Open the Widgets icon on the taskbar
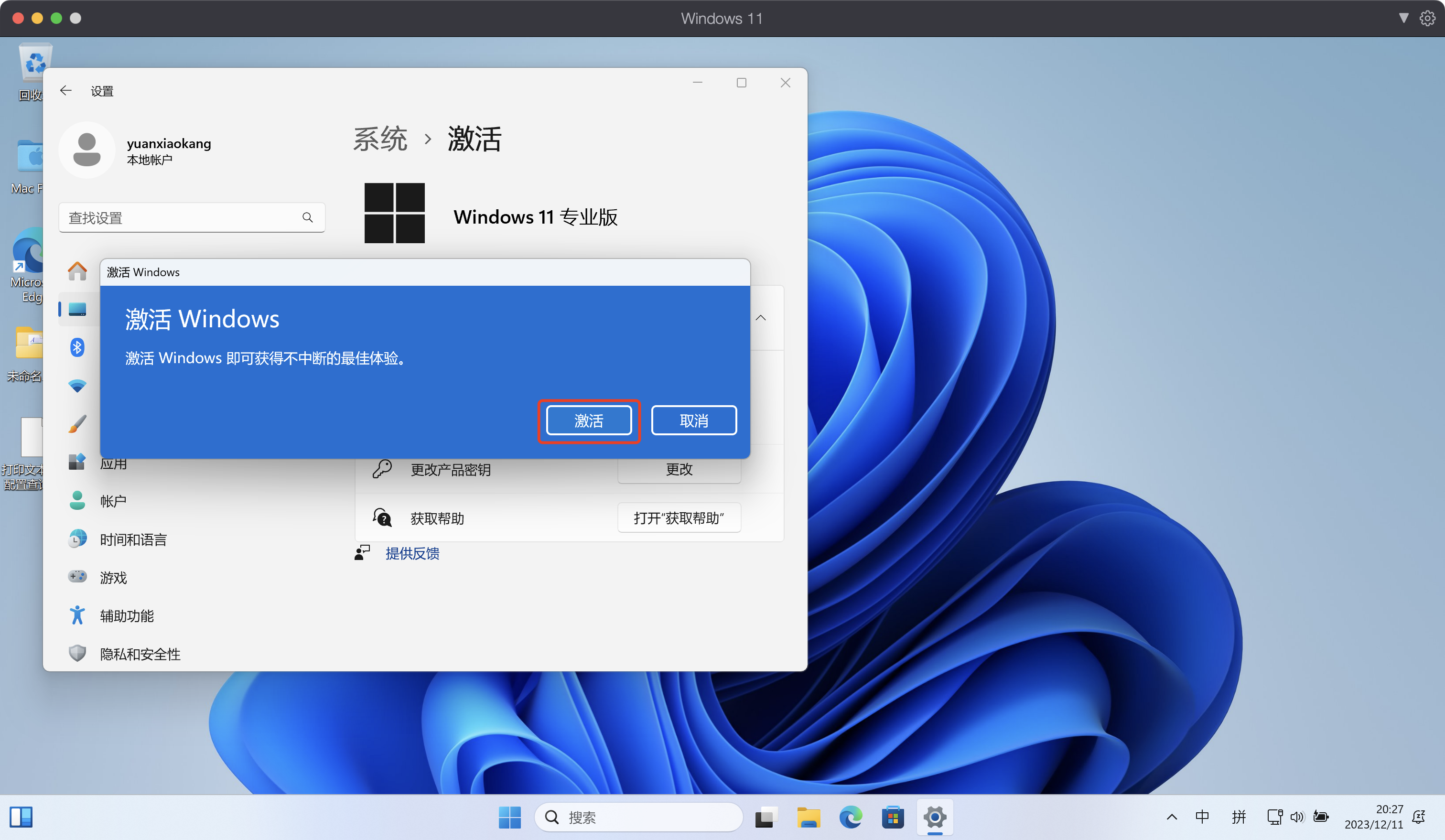The height and width of the screenshot is (840, 1445). (21, 817)
